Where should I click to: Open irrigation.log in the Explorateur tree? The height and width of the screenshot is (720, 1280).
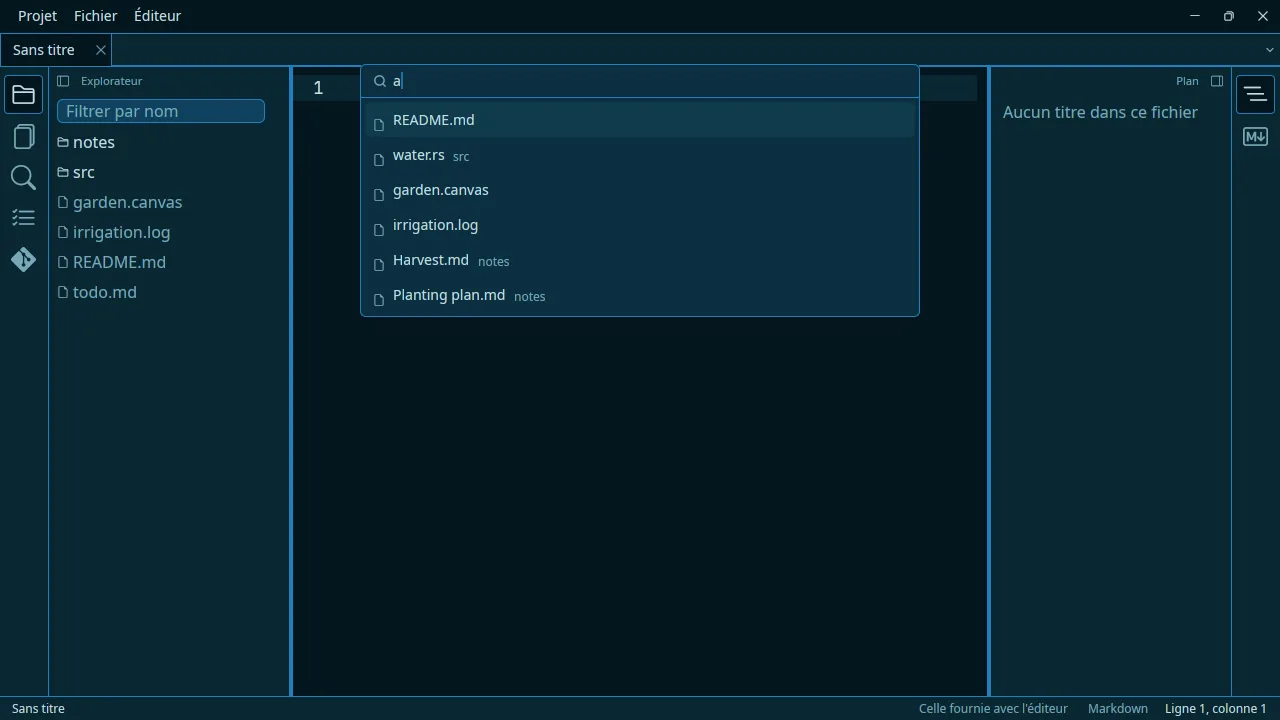click(x=114, y=232)
